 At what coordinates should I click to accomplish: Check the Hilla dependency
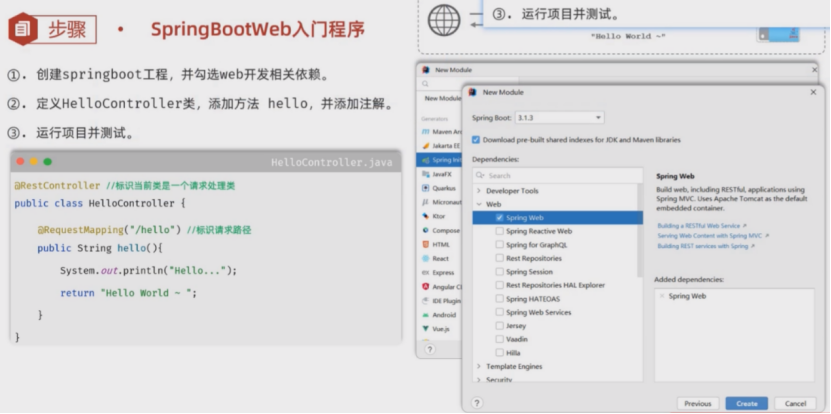click(499, 353)
